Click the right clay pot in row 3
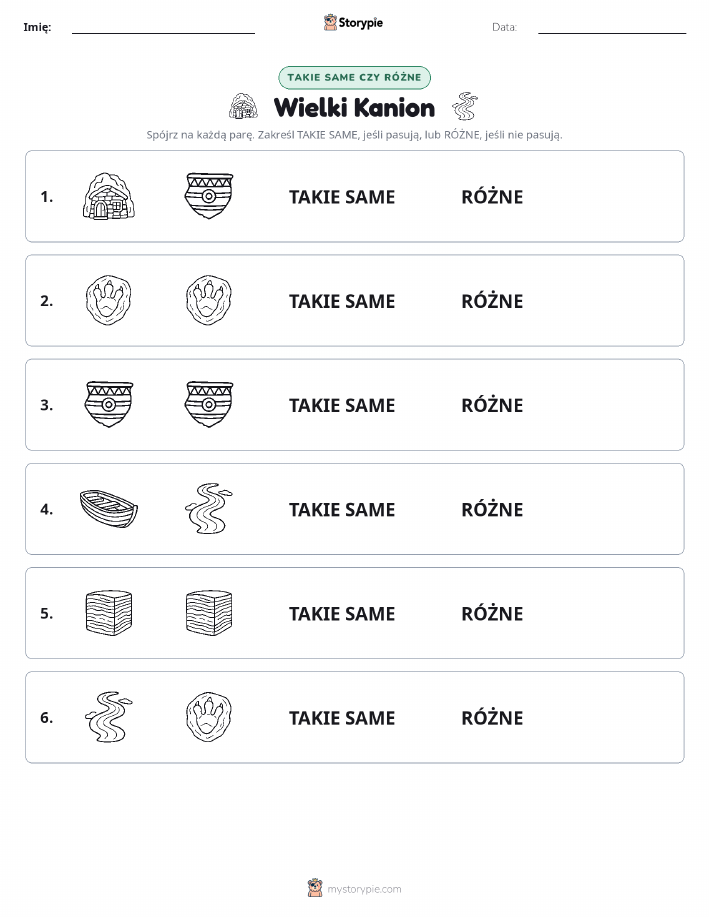Image resolution: width=709 pixels, height=917 pixels. pos(209,404)
